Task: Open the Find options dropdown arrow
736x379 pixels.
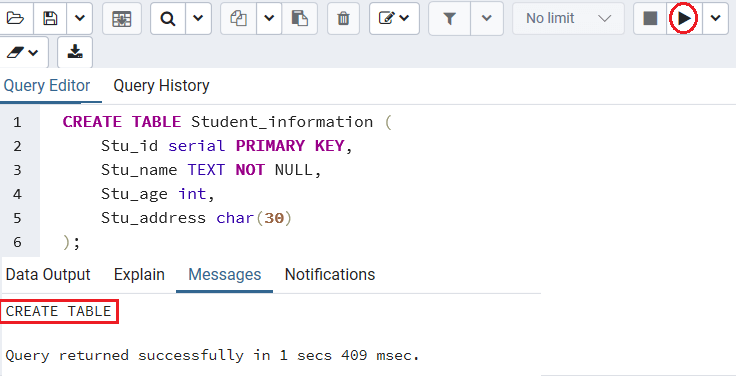Action: tap(198, 18)
